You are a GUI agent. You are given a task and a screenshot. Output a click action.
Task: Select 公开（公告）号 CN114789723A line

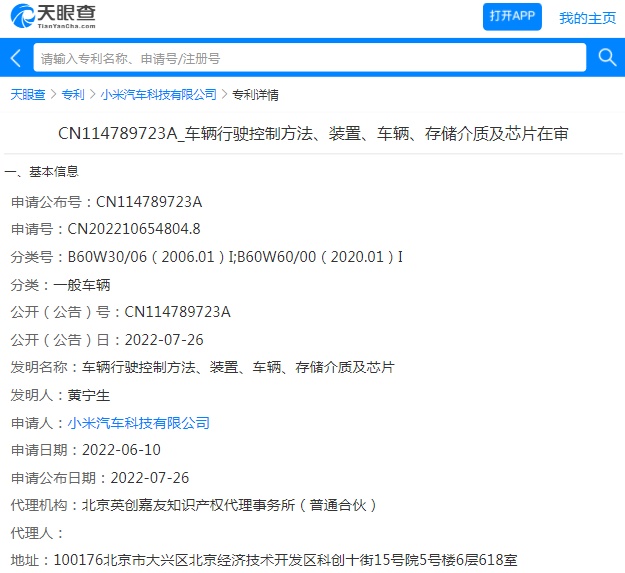point(120,312)
